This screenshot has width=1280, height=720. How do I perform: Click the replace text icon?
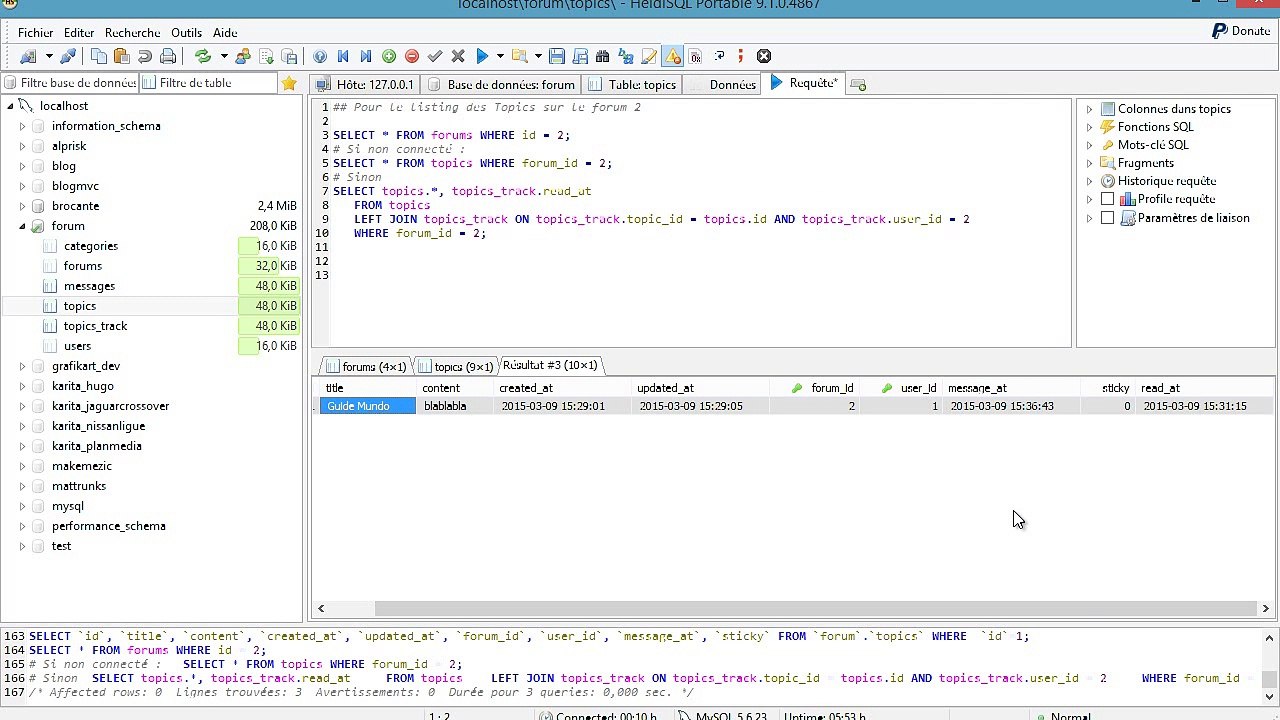coord(626,56)
